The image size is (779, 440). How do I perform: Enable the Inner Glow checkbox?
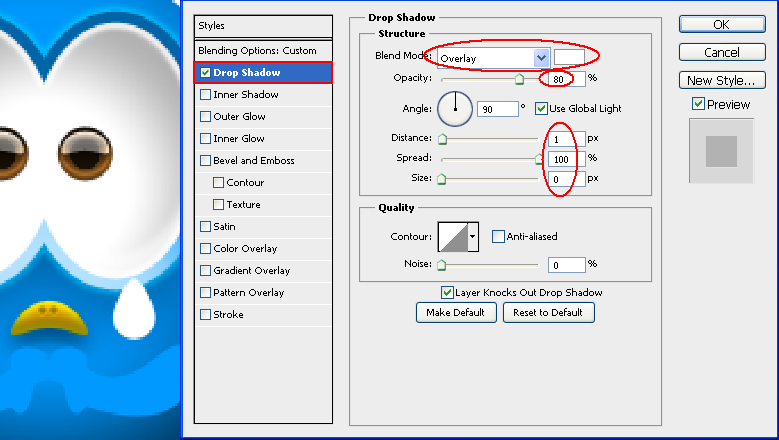point(205,138)
